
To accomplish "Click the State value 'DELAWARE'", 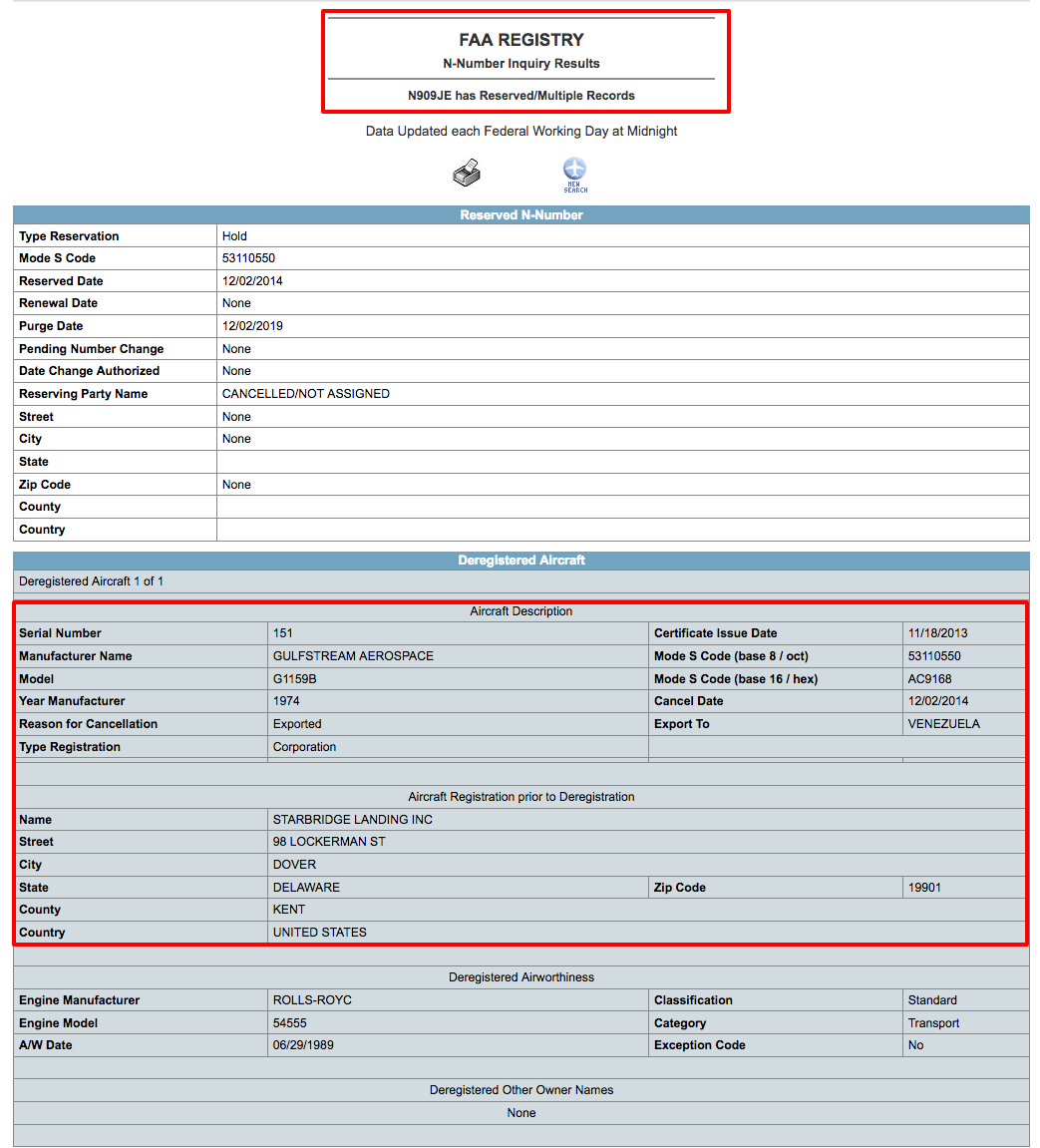I will [307, 888].
